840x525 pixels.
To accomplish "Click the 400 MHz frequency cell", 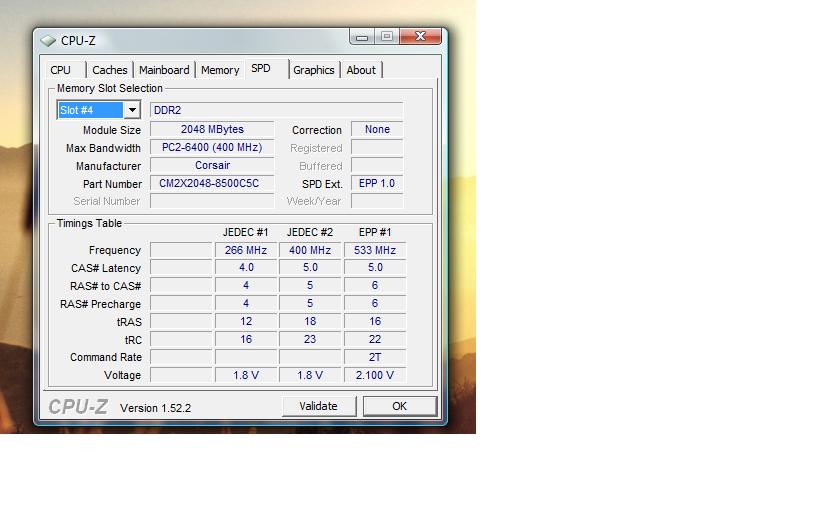I will 310,250.
